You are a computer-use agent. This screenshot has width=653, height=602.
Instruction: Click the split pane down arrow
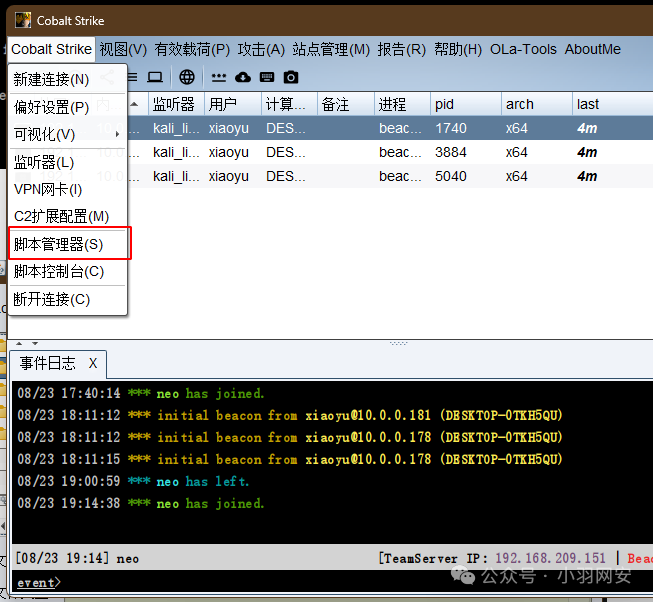point(35,343)
